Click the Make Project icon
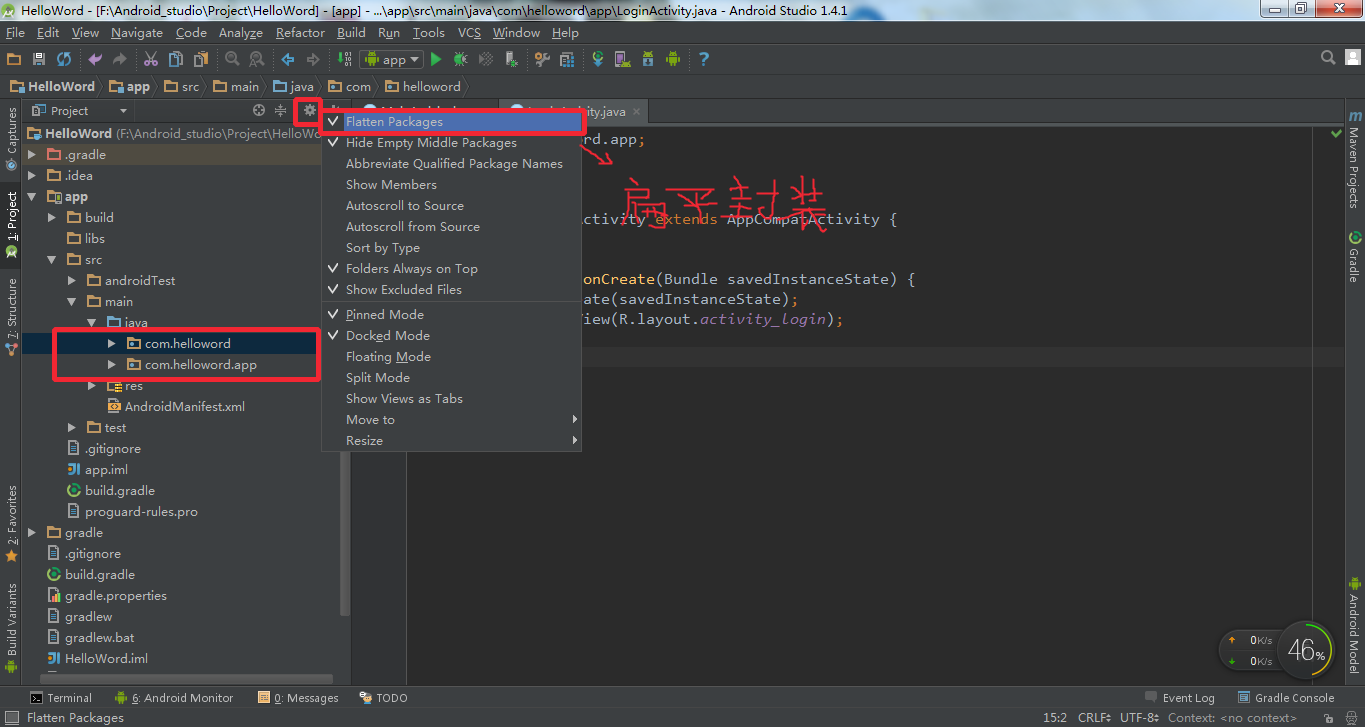 pyautogui.click(x=344, y=60)
